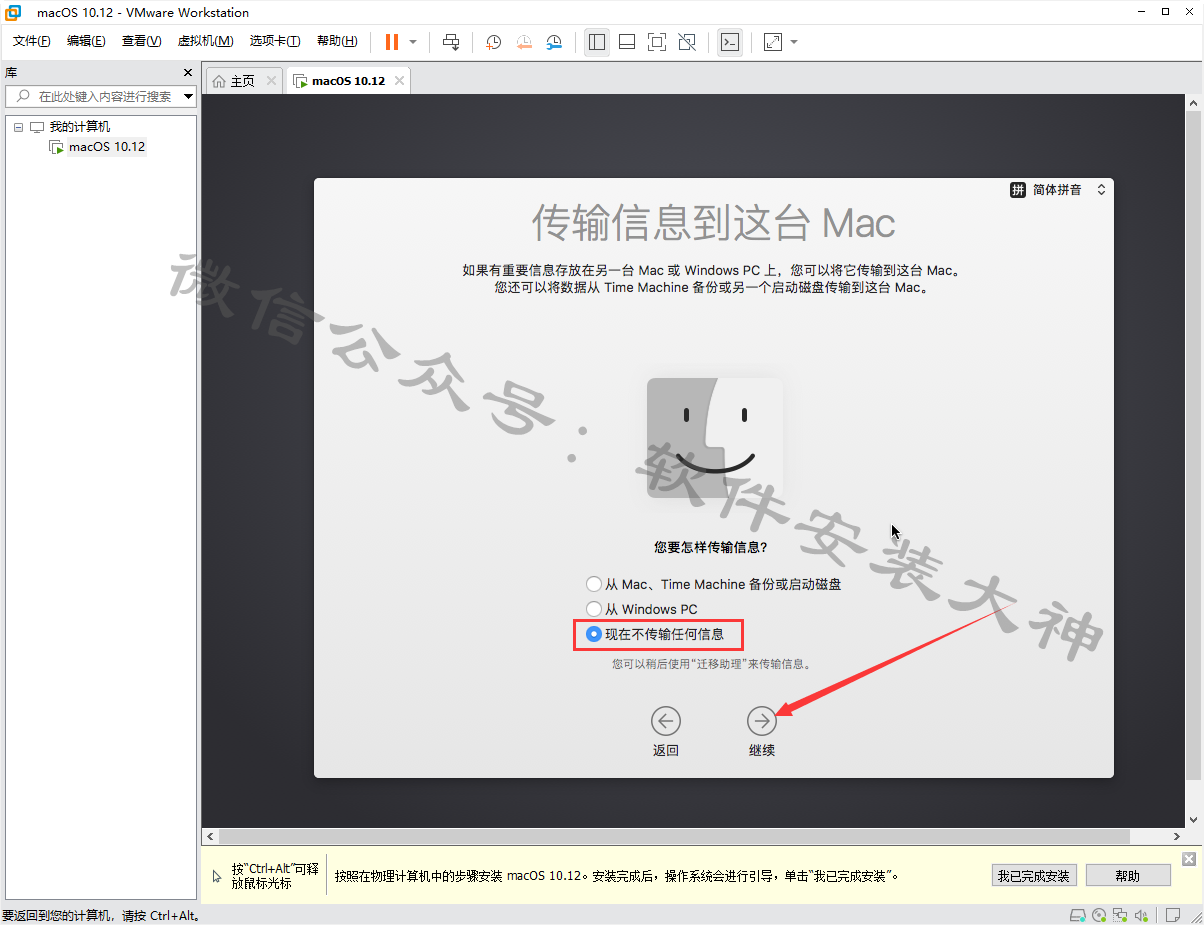This screenshot has height=925, width=1204.
Task: Close the 主页 tab
Action: pyautogui.click(x=271, y=81)
